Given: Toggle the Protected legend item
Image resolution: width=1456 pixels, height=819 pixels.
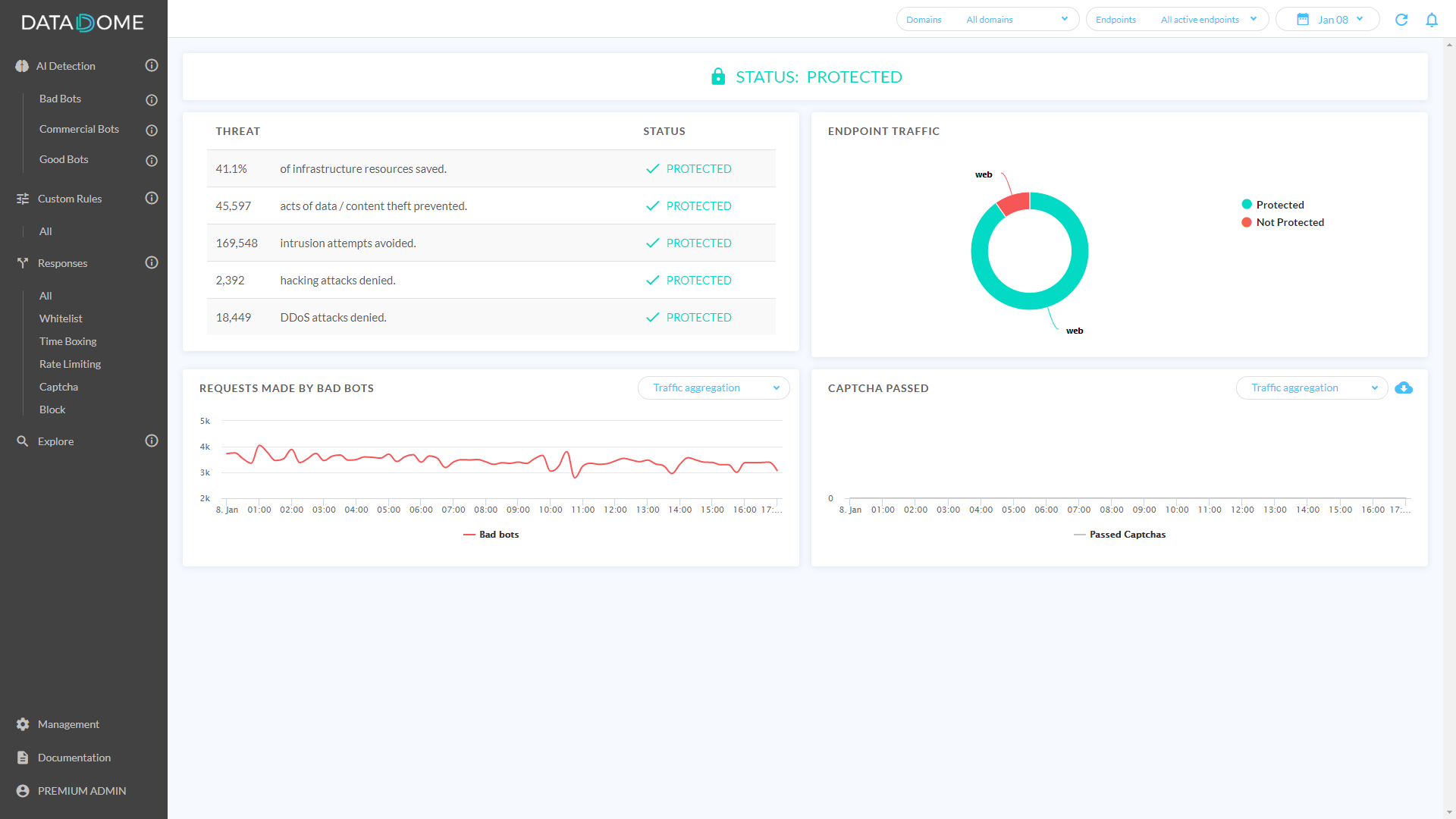Looking at the screenshot, I should click(x=1279, y=205).
